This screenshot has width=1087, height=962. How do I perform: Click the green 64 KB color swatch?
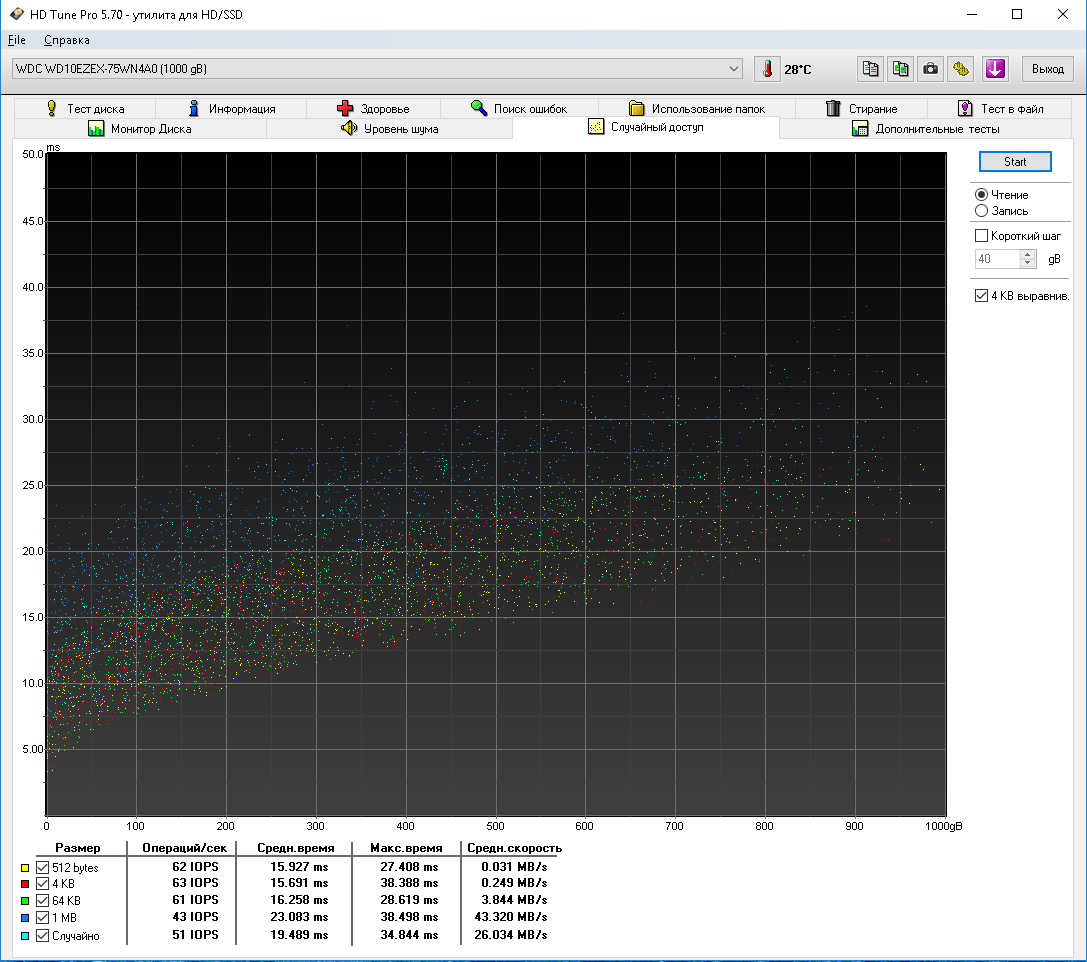pos(25,900)
